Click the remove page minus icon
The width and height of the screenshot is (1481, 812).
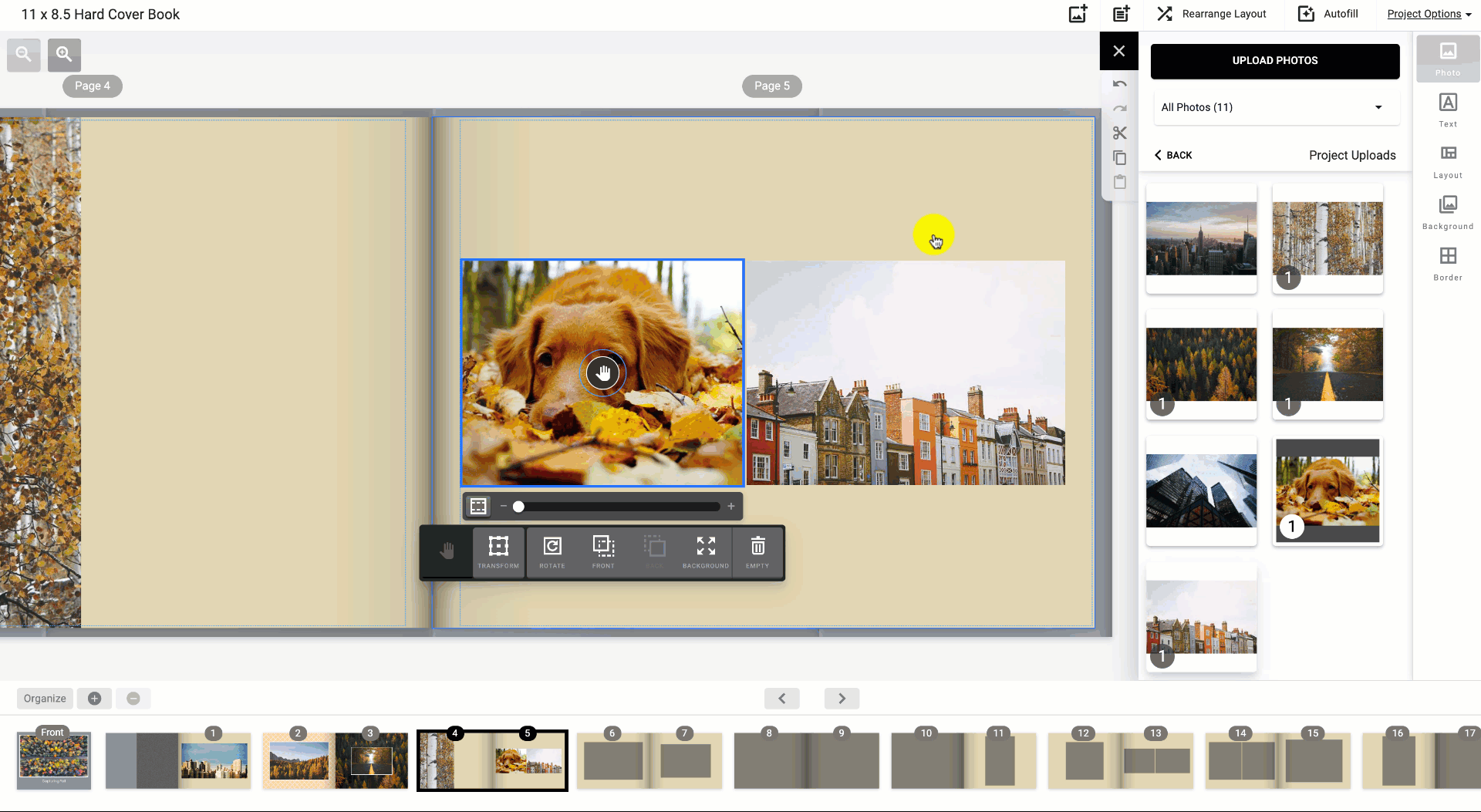tap(133, 699)
